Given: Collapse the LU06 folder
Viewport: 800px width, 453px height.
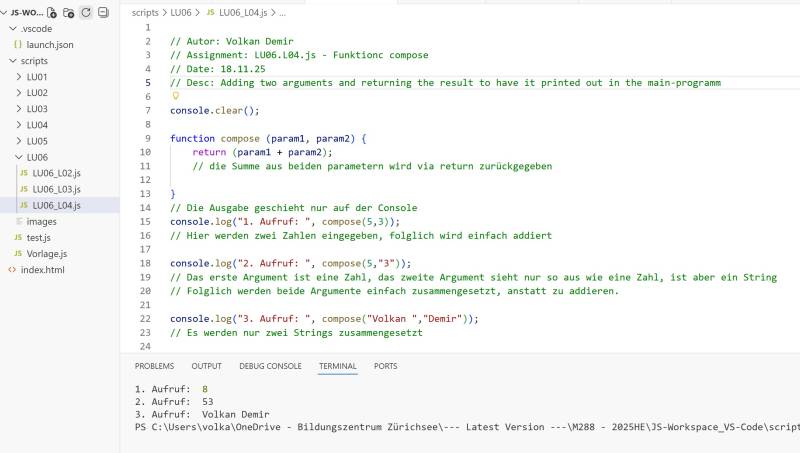Looking at the screenshot, I should [36, 157].
